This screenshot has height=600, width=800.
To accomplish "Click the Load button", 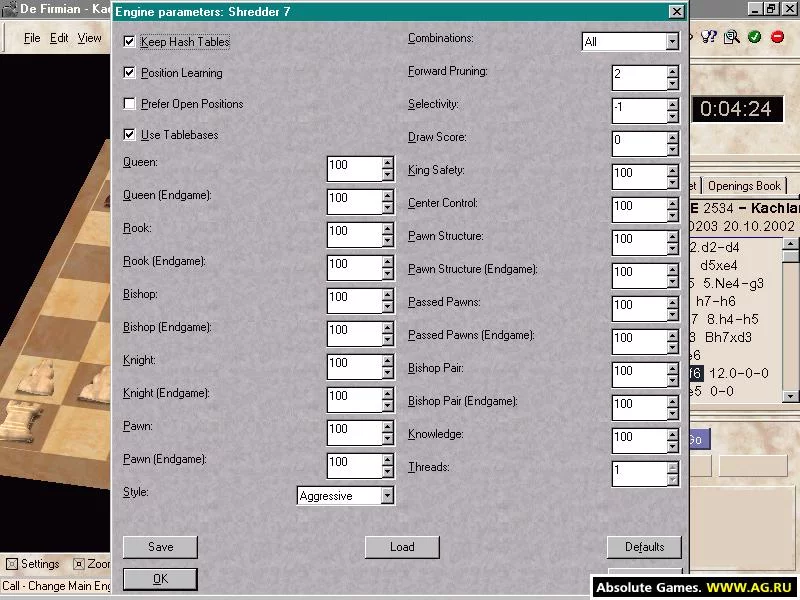I will point(402,547).
